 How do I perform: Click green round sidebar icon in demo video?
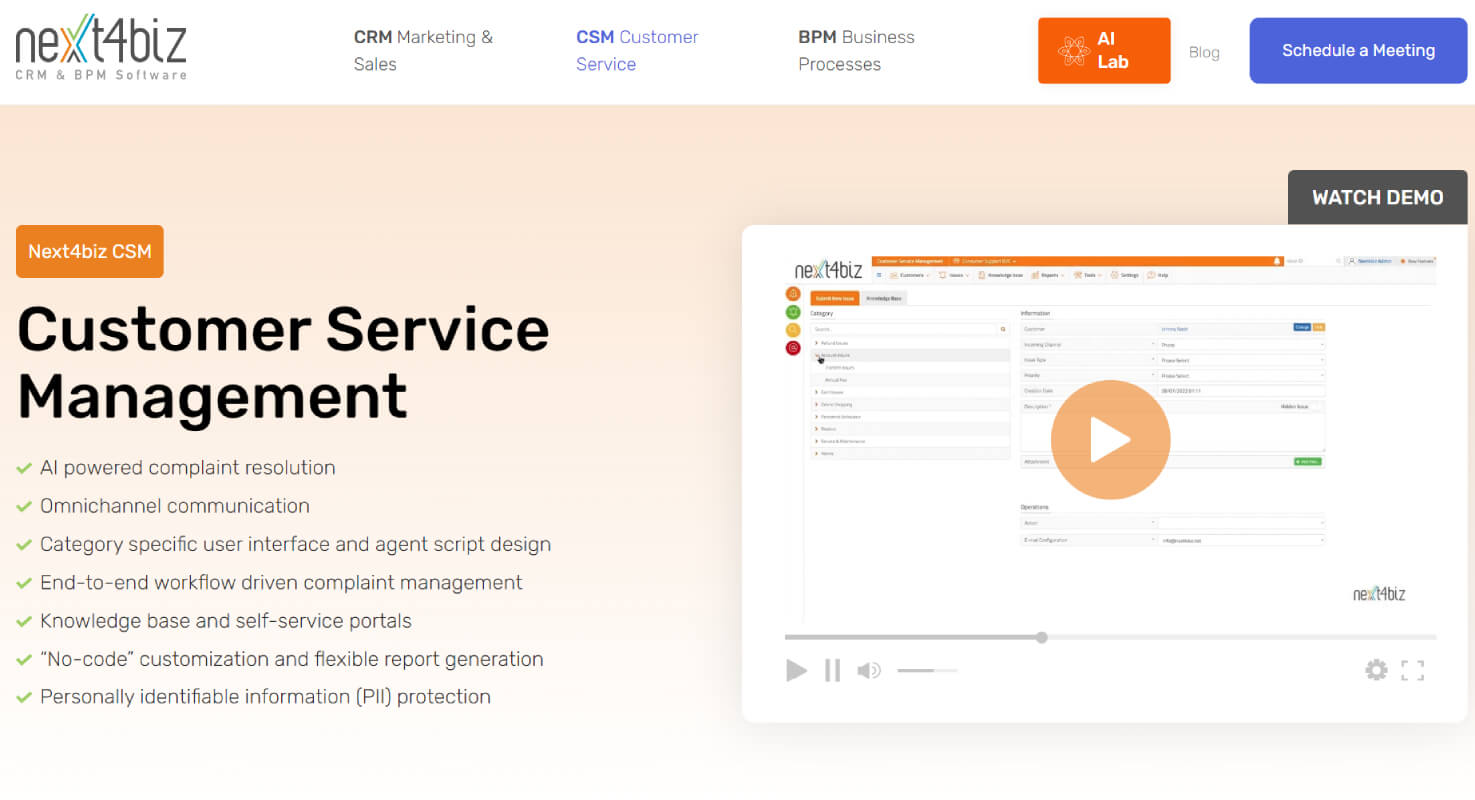[x=793, y=312]
